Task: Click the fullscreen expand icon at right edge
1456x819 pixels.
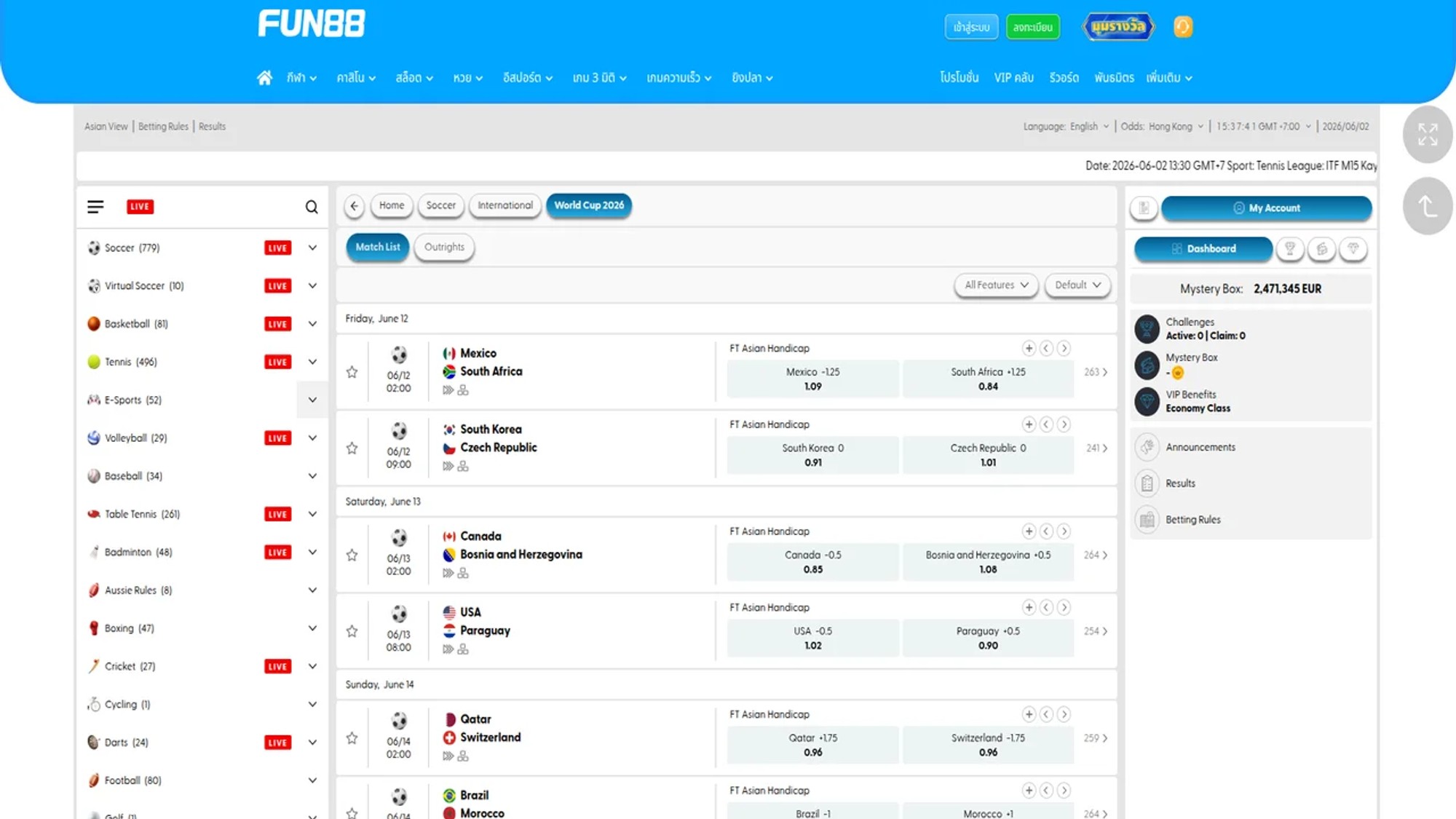Action: [1428, 134]
